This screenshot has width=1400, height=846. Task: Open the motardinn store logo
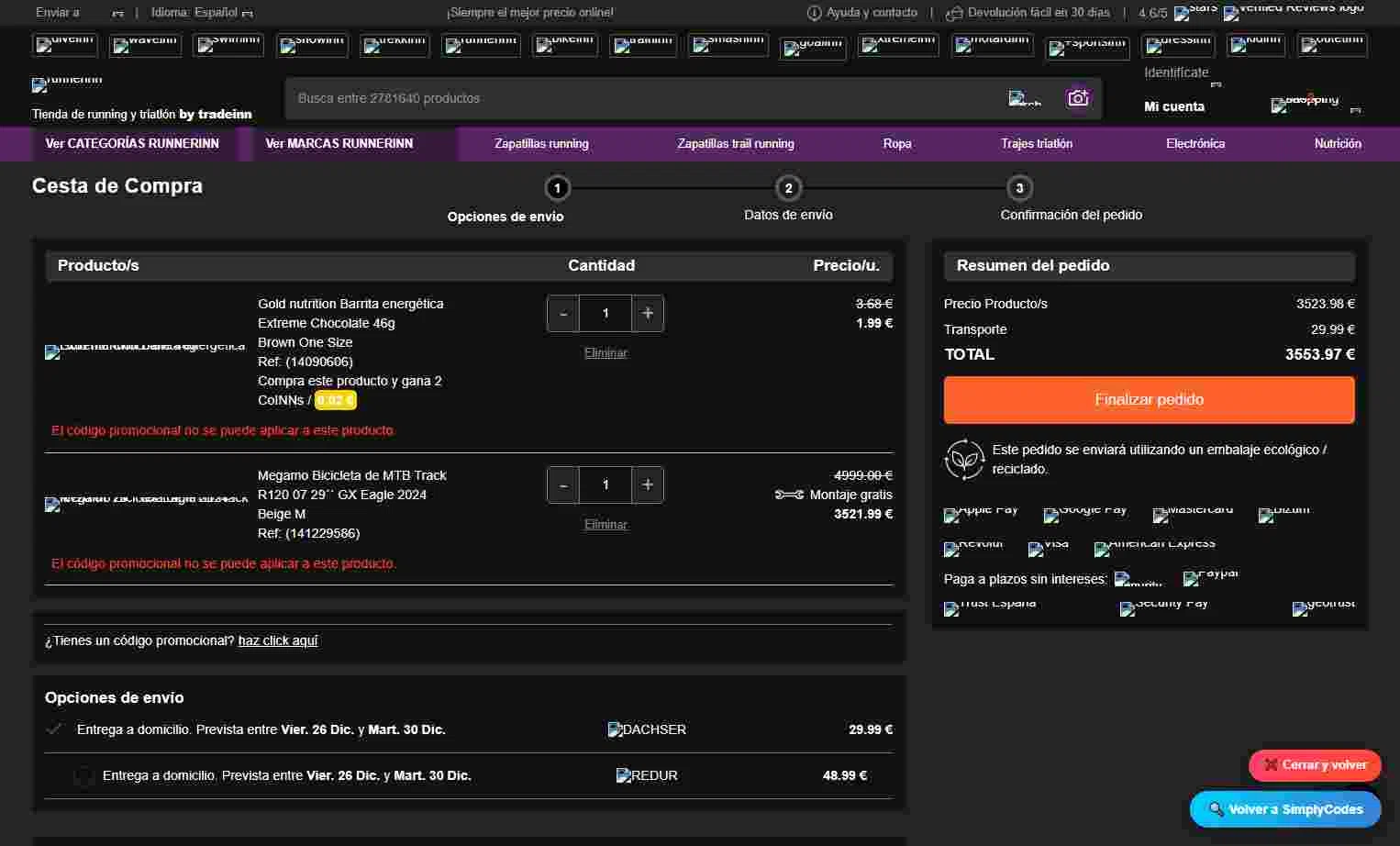coord(993,45)
